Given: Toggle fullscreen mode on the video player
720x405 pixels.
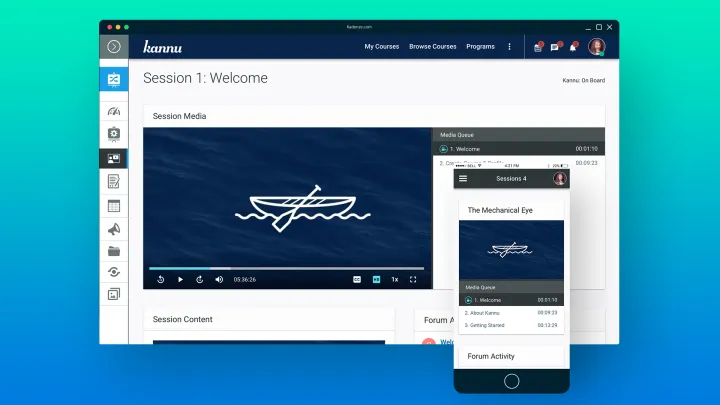Looking at the screenshot, I should click(x=413, y=279).
